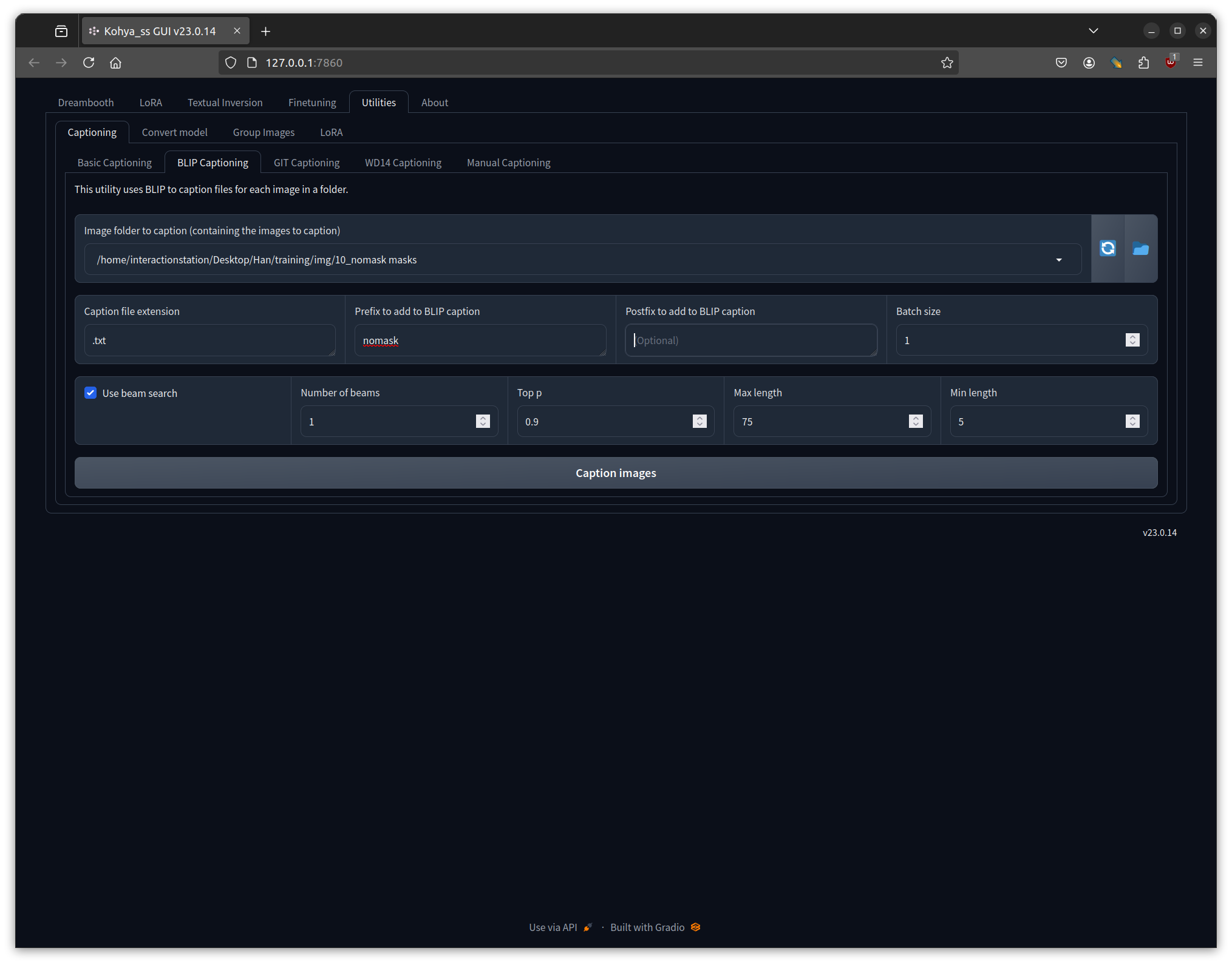Open the folder browse icon
1232x965 pixels.
(x=1140, y=248)
